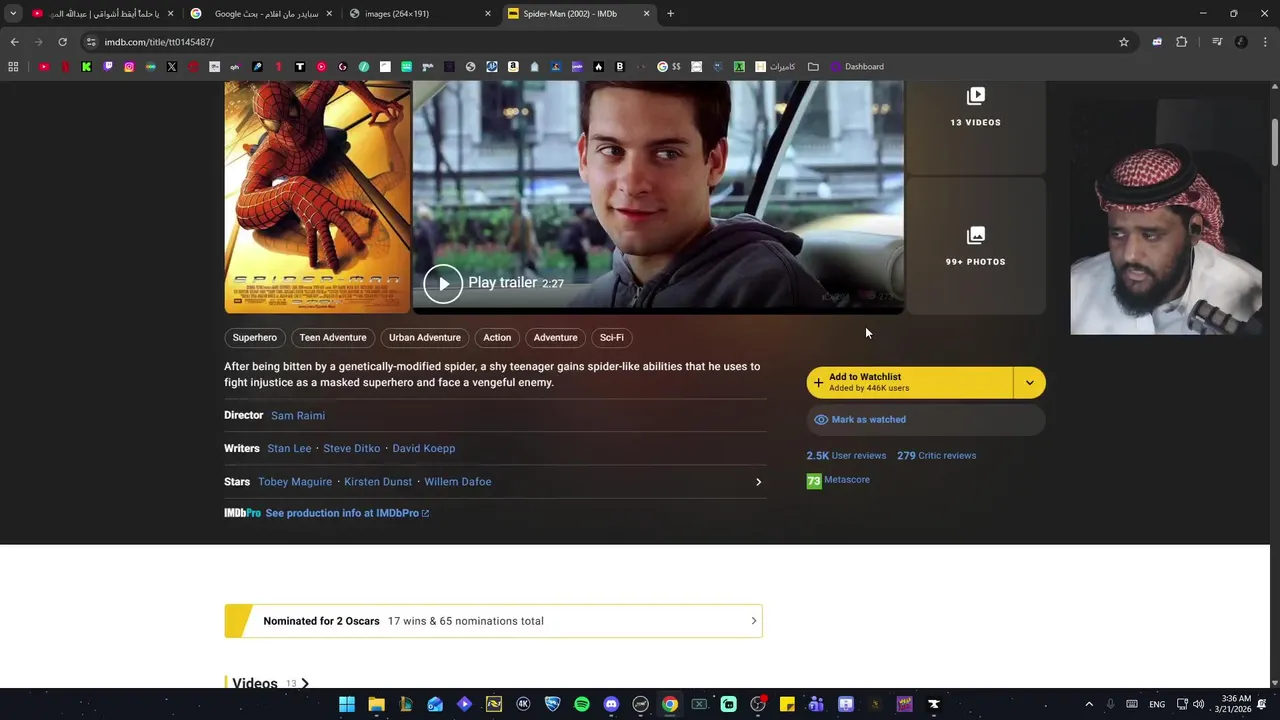1280x720 pixels.
Task: Open Tobey Maguire's page
Action: coord(295,482)
